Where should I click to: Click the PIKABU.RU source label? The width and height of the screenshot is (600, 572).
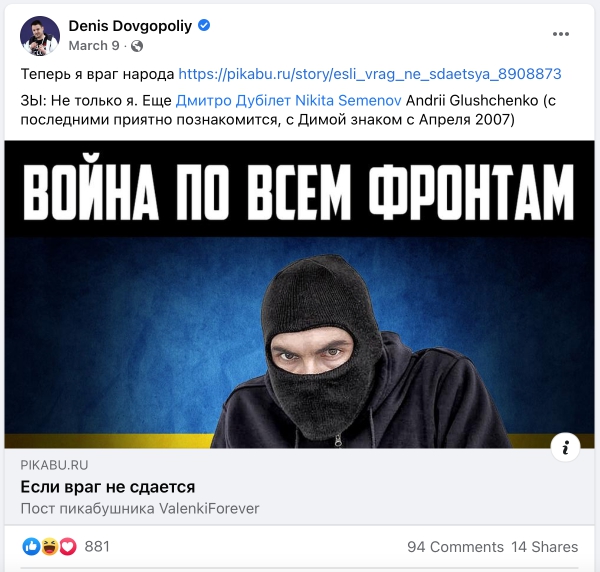tap(54, 465)
